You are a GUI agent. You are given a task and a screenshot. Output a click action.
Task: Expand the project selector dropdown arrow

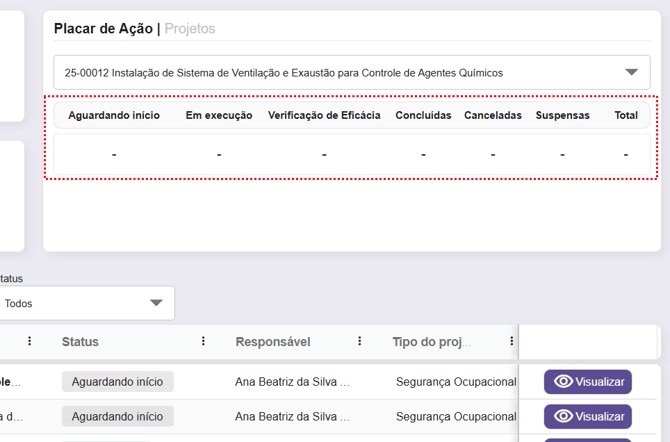click(x=631, y=73)
